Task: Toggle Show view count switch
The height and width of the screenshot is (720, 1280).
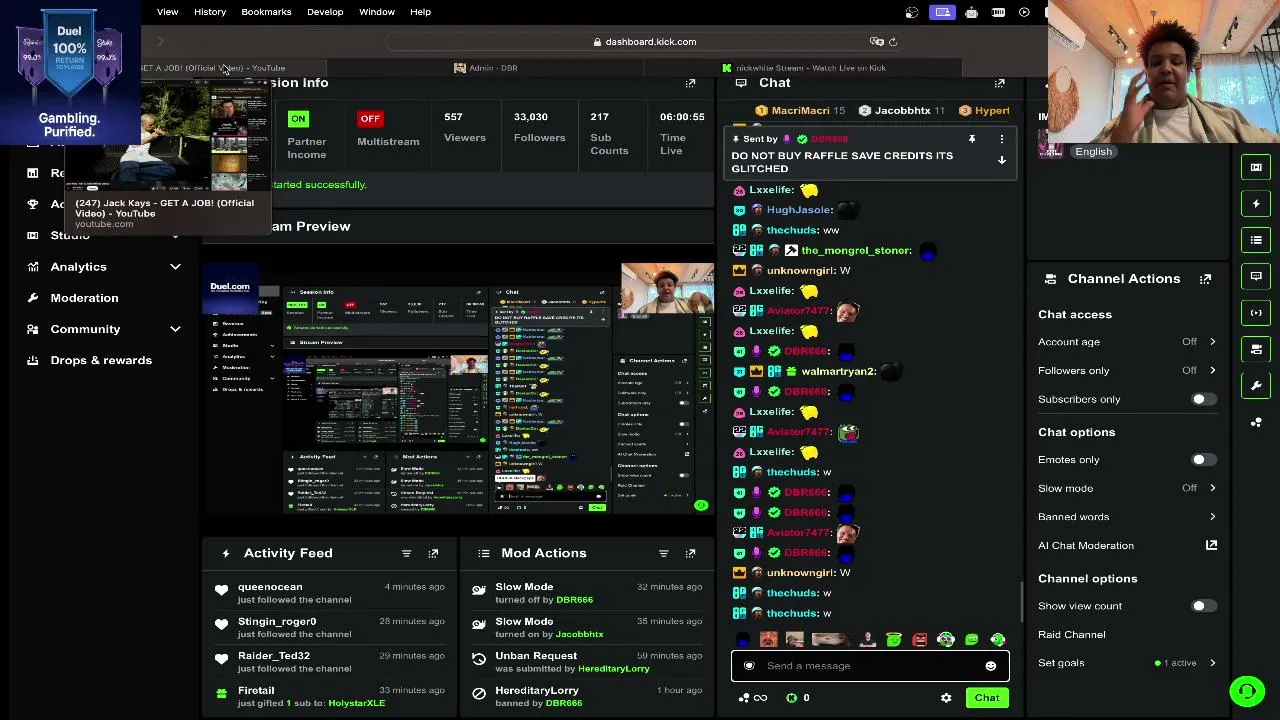Action: click(1203, 606)
